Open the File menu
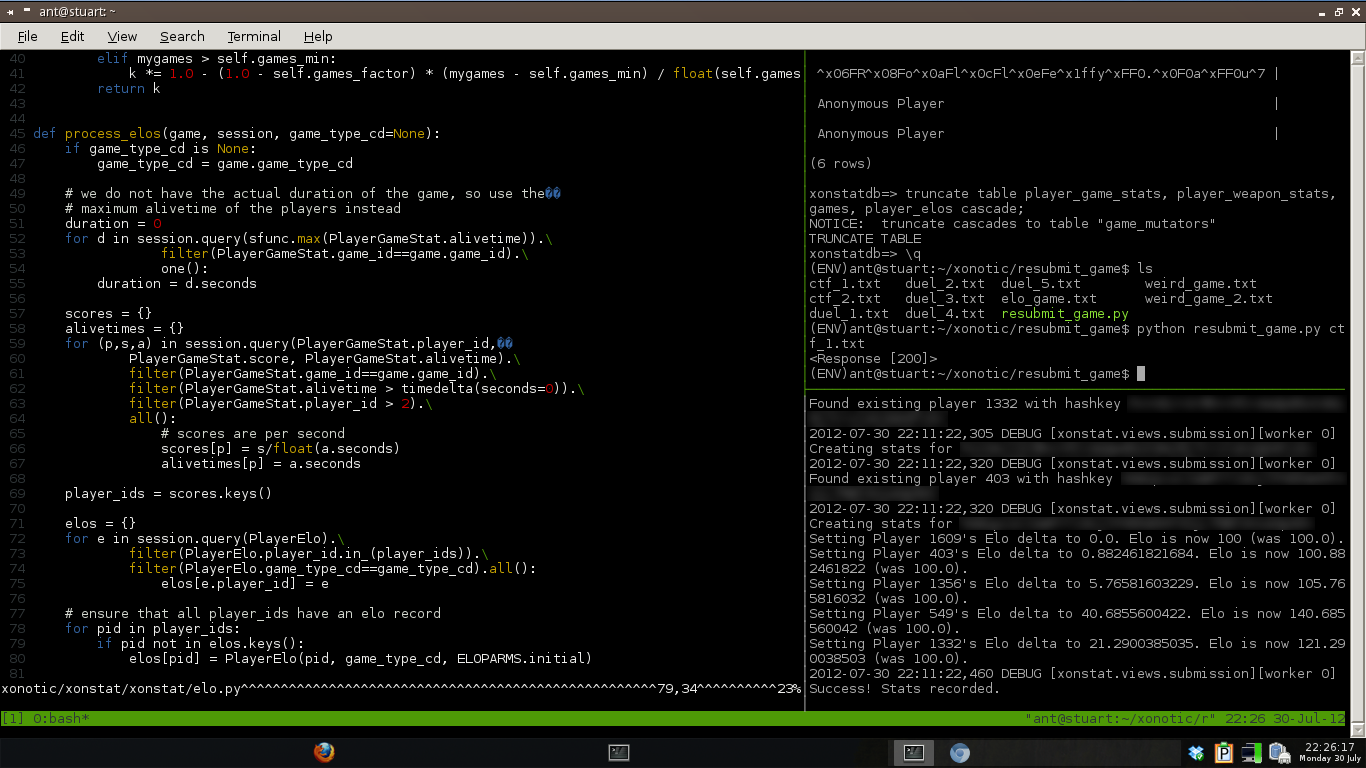 click(x=27, y=36)
